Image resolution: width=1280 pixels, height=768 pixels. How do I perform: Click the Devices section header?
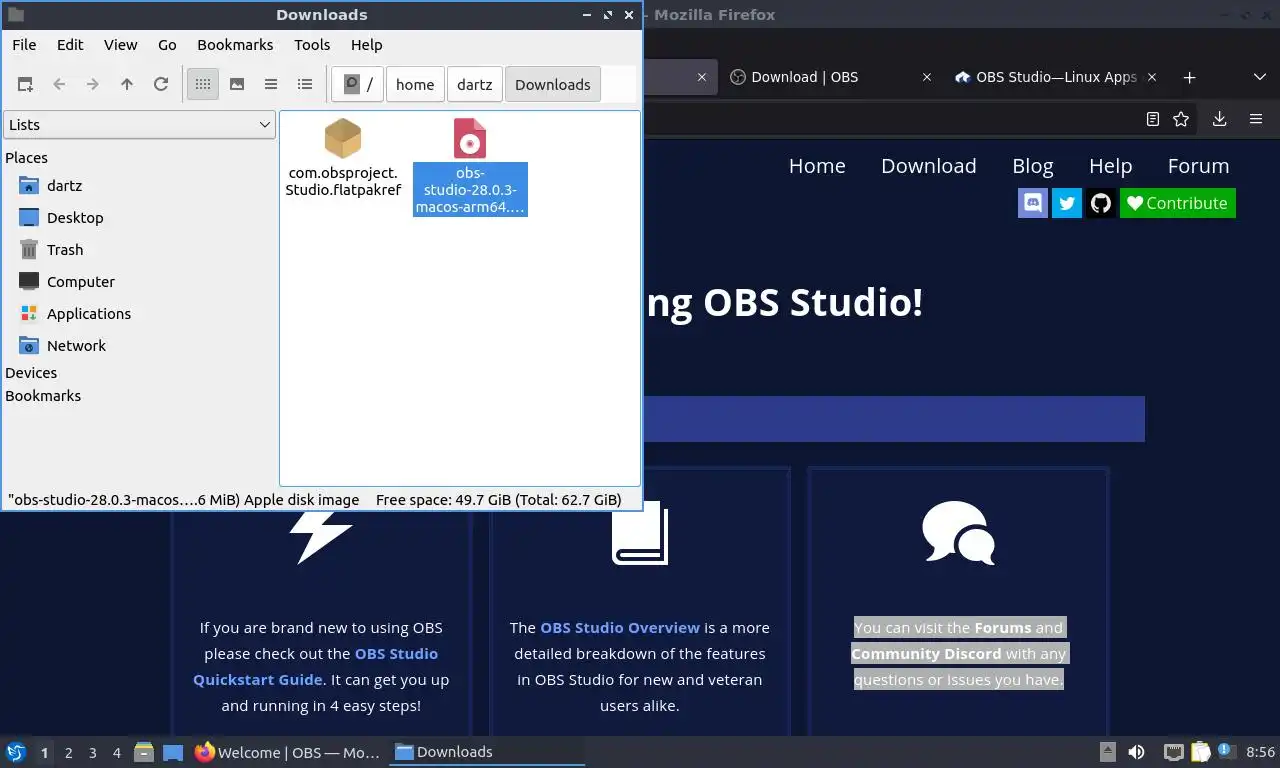31,373
